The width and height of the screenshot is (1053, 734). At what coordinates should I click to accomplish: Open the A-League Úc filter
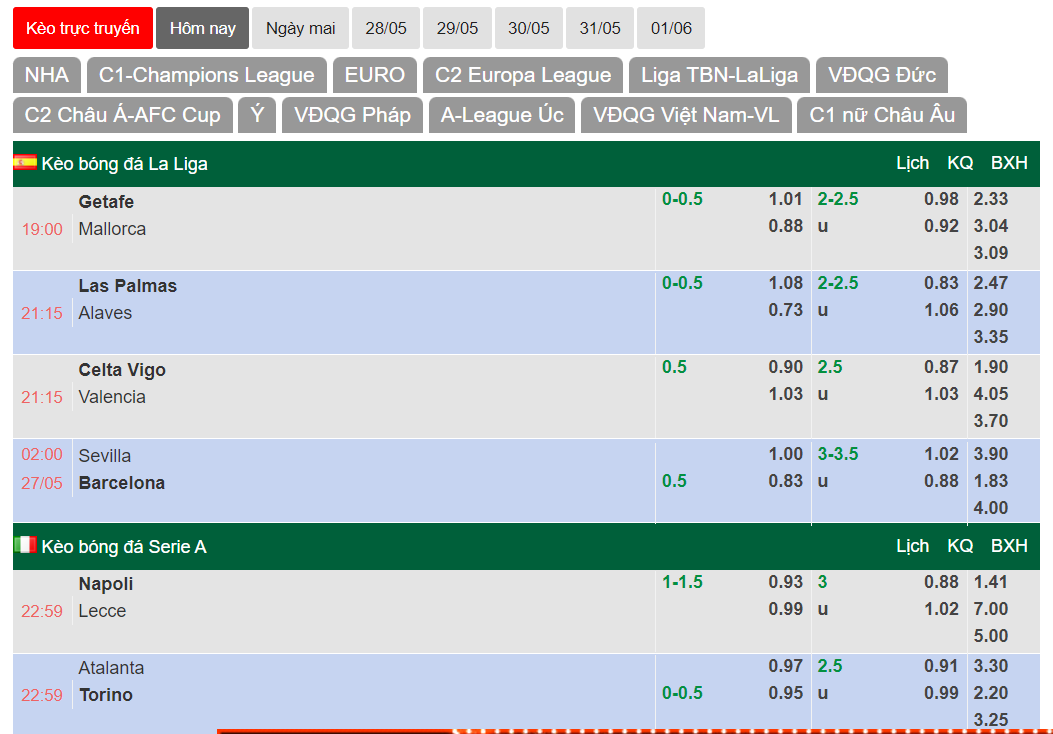coord(502,115)
